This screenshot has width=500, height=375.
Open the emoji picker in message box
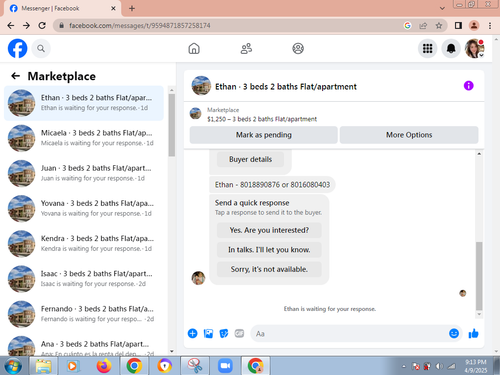(454, 333)
